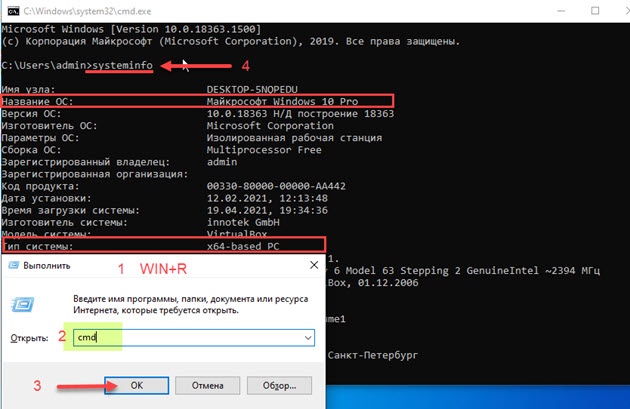
Task: Maximize the cmd.exe window
Action: [x=595, y=11]
